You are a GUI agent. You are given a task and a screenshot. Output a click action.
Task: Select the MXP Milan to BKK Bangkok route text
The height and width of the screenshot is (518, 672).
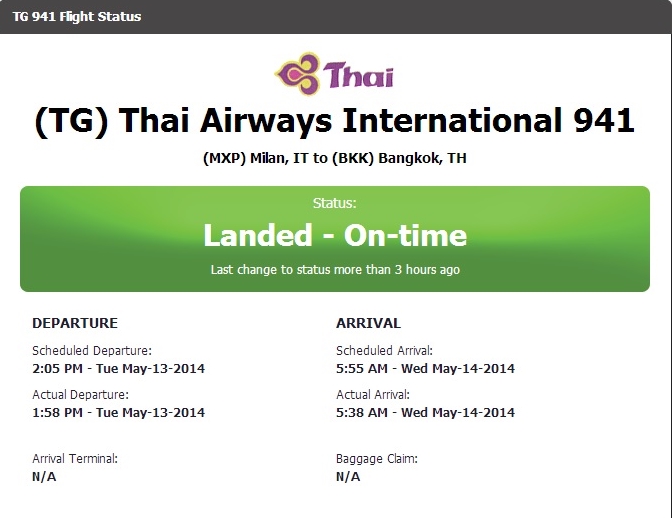(335, 158)
